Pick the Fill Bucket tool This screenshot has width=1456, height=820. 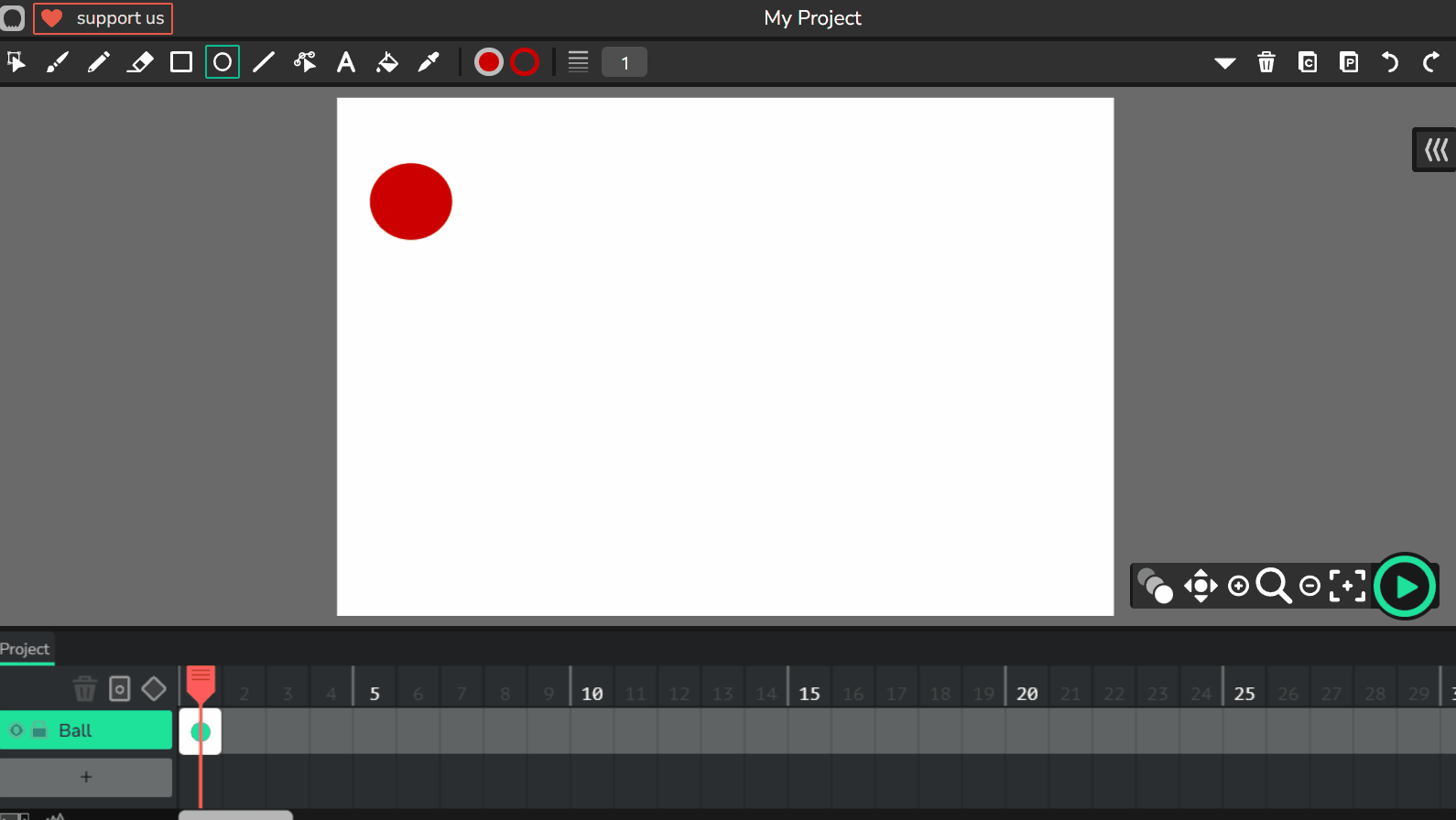[387, 62]
